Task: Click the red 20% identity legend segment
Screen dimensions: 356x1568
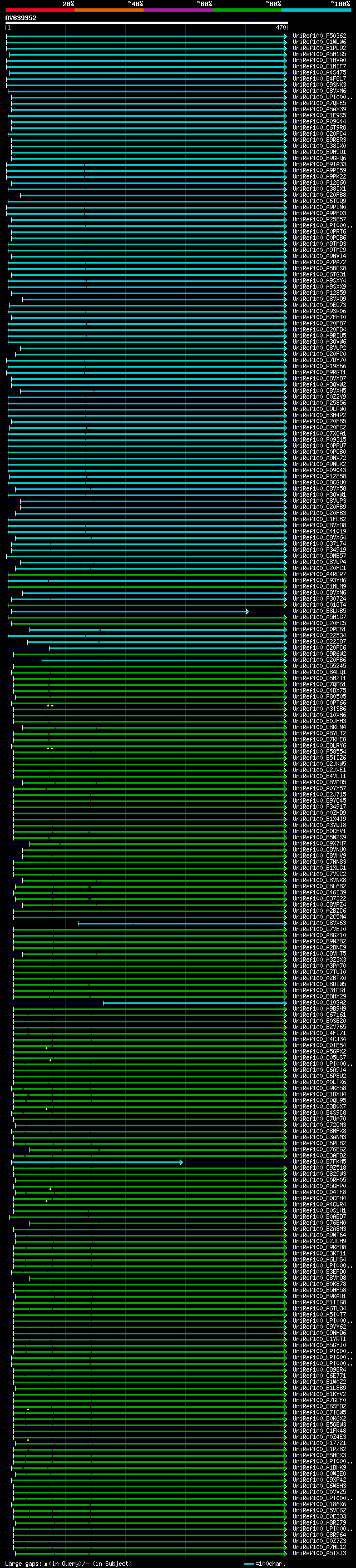Action: (39, 10)
